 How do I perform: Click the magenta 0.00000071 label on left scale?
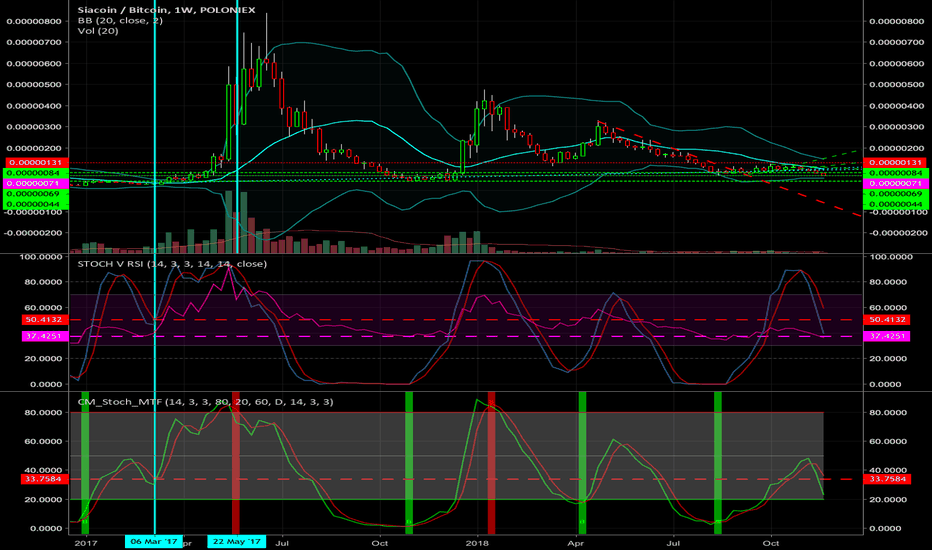pos(34,184)
